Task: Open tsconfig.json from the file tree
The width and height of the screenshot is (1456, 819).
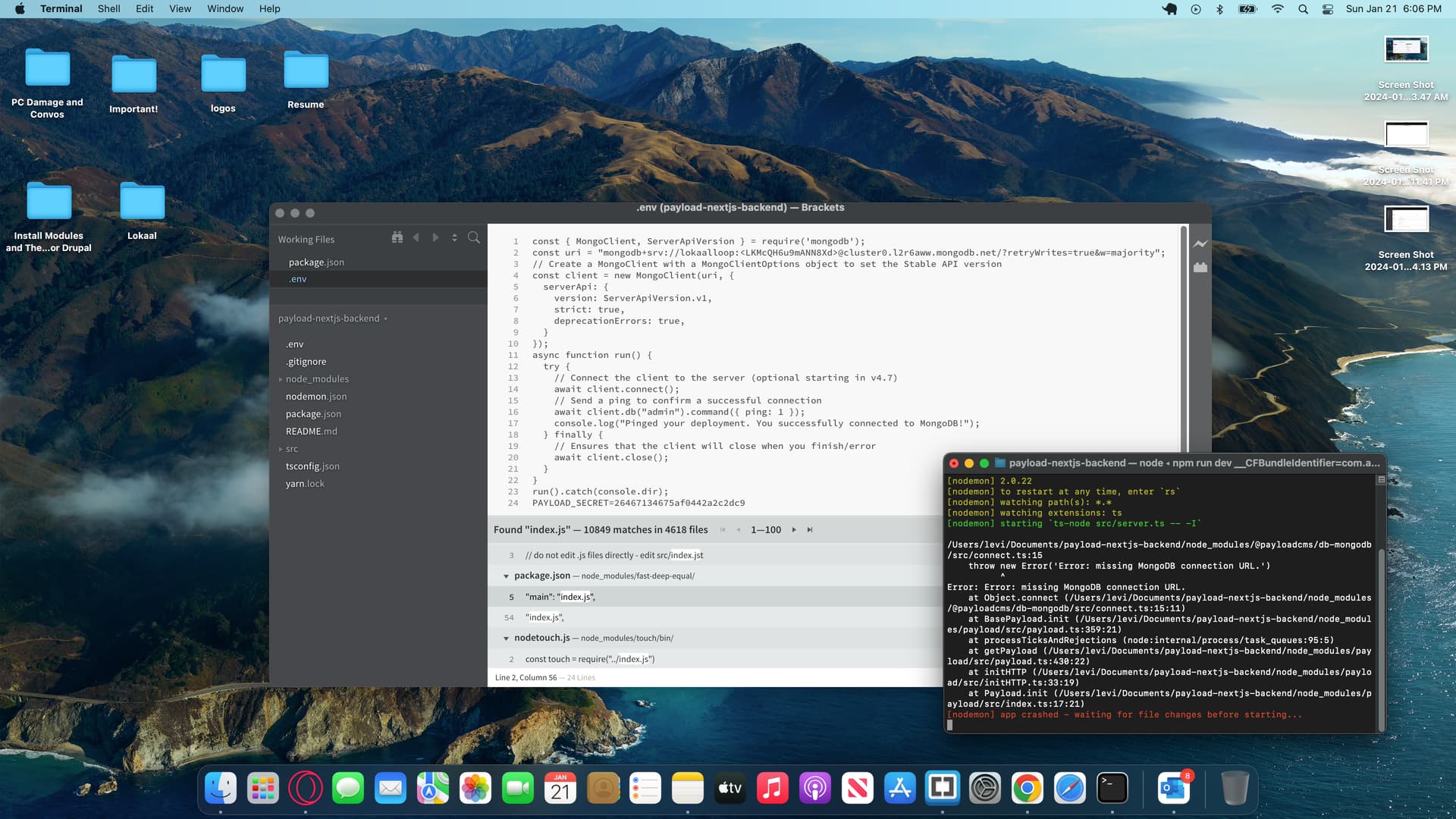Action: click(312, 466)
